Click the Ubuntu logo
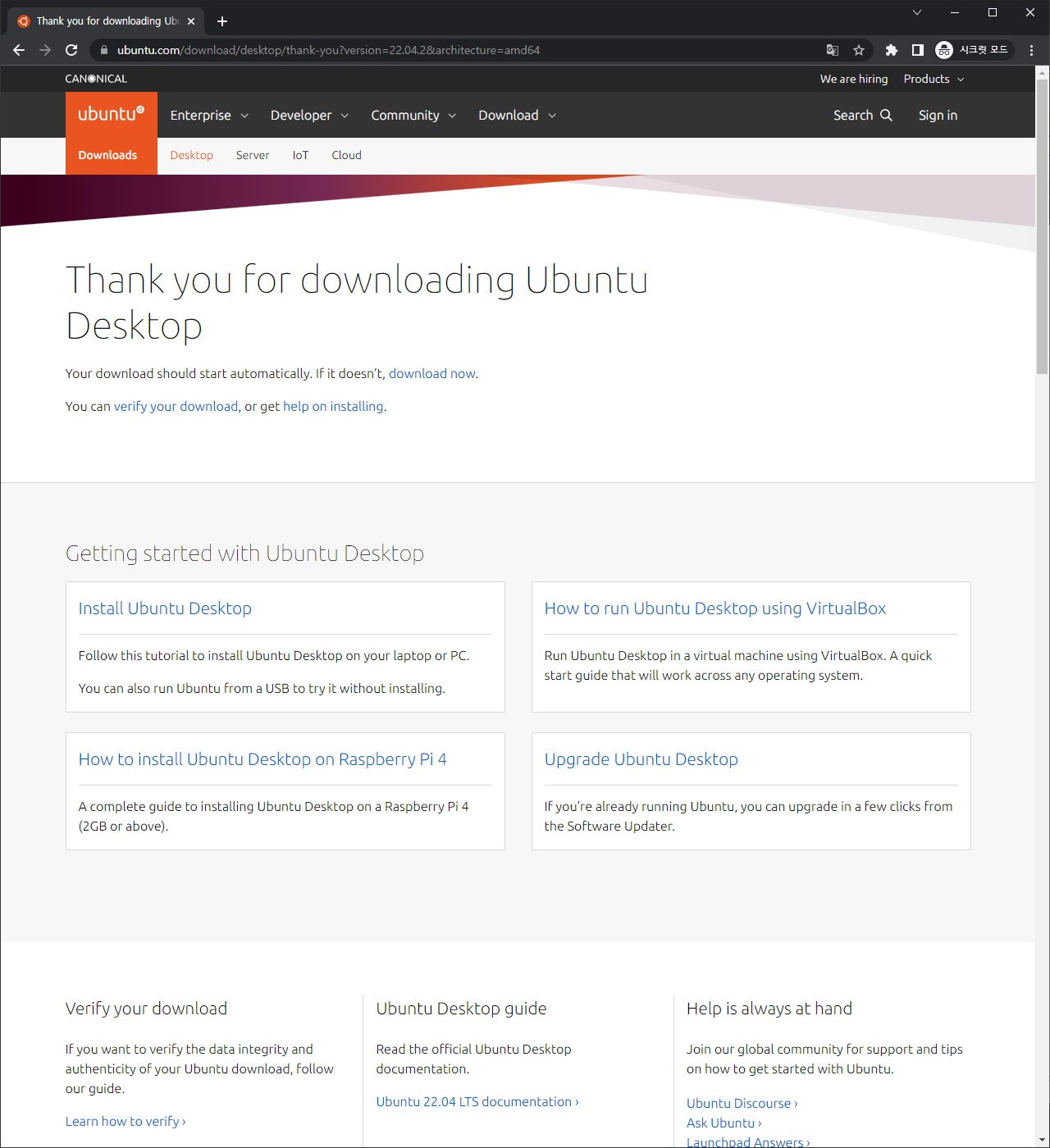This screenshot has height=1148, width=1050. 111,115
